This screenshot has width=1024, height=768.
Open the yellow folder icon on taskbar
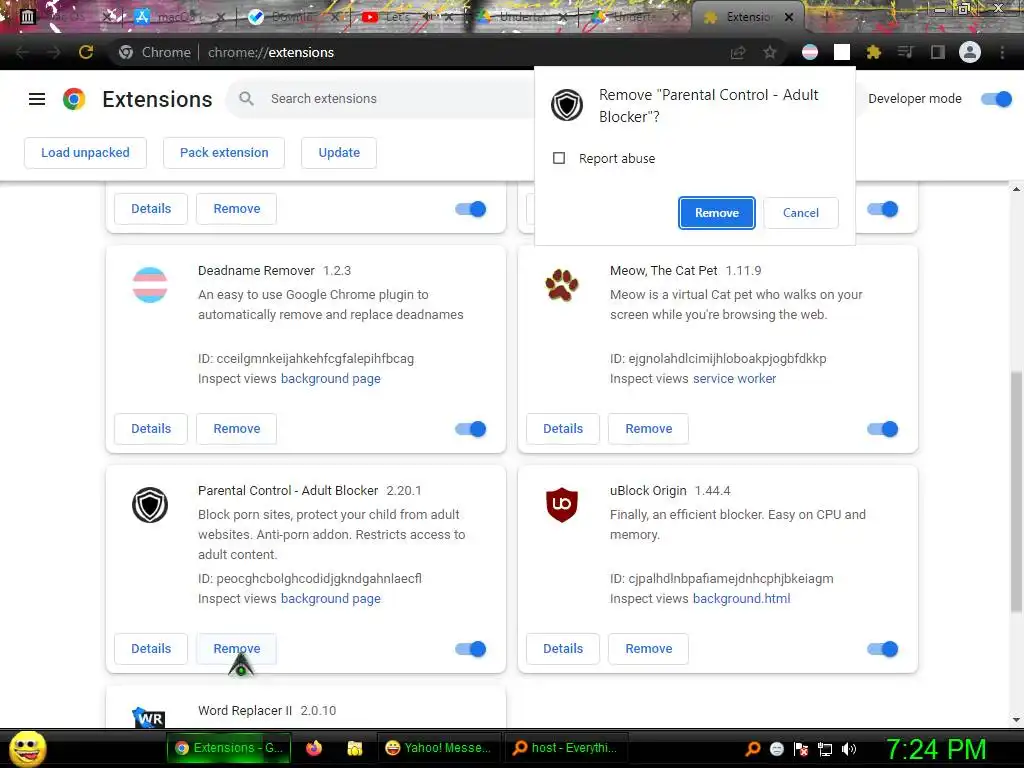355,748
